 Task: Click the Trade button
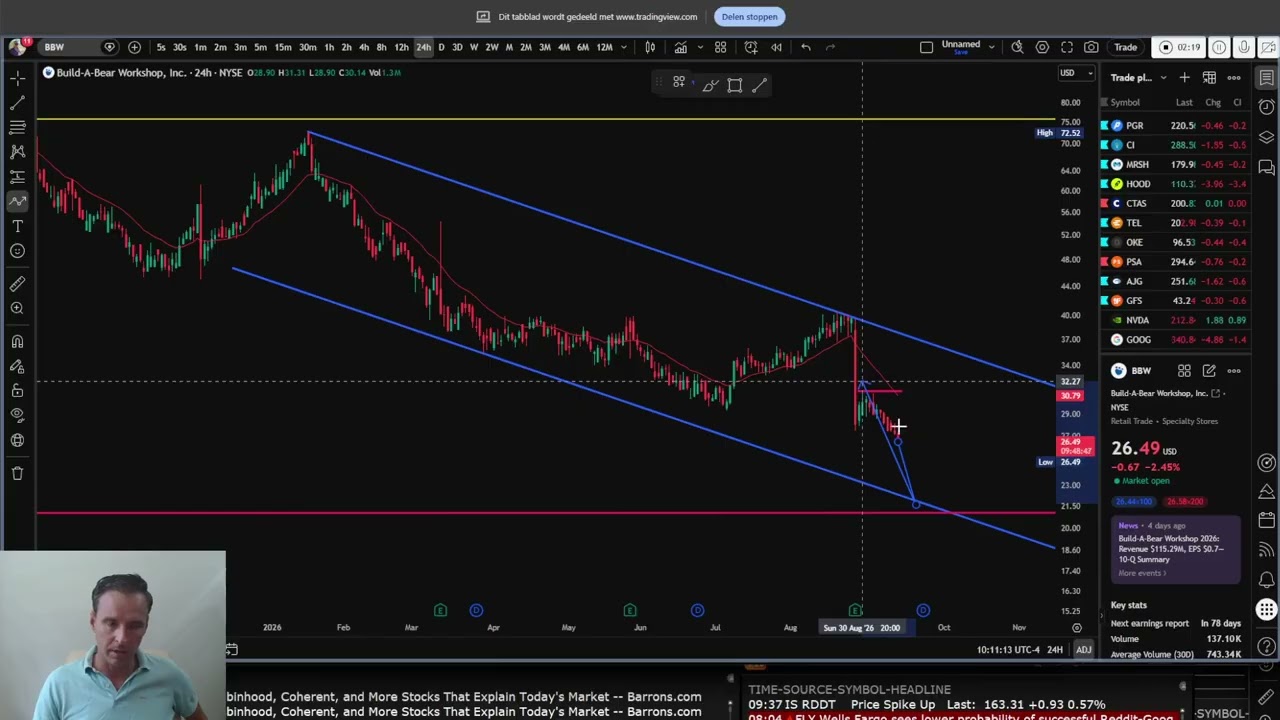(x=1126, y=47)
